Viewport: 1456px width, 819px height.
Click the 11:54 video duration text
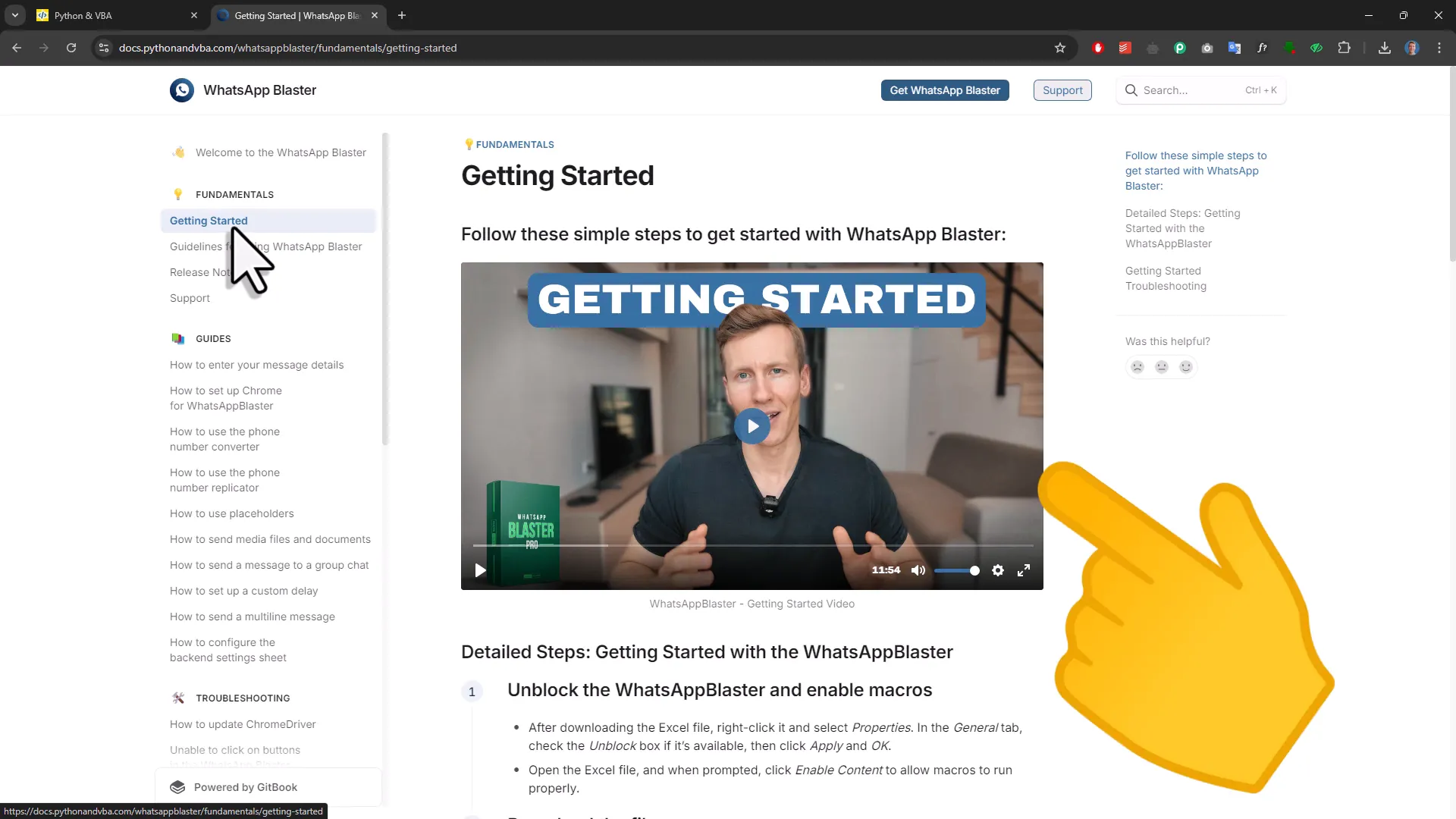tap(886, 570)
